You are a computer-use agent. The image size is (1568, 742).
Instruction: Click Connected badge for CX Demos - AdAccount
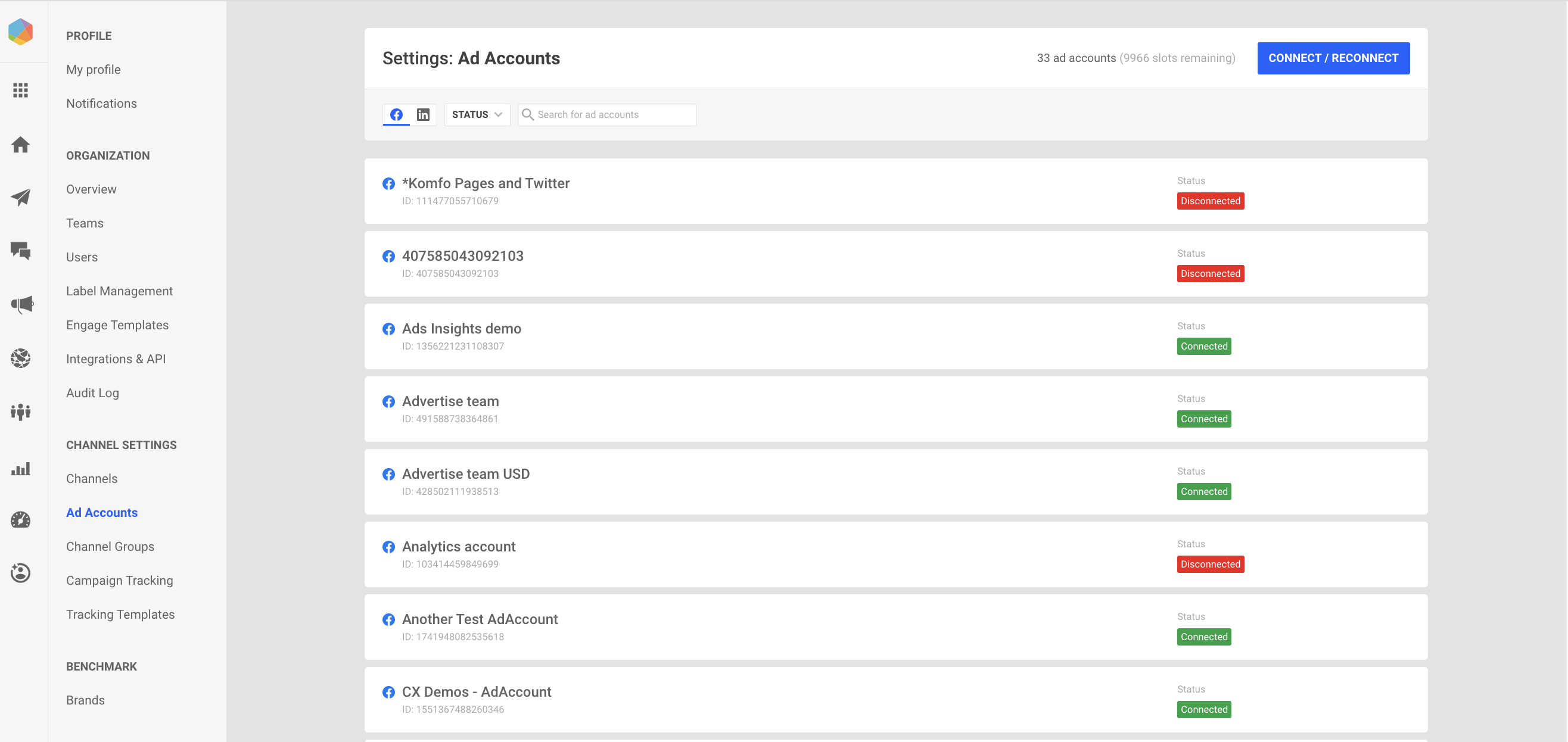(x=1203, y=709)
